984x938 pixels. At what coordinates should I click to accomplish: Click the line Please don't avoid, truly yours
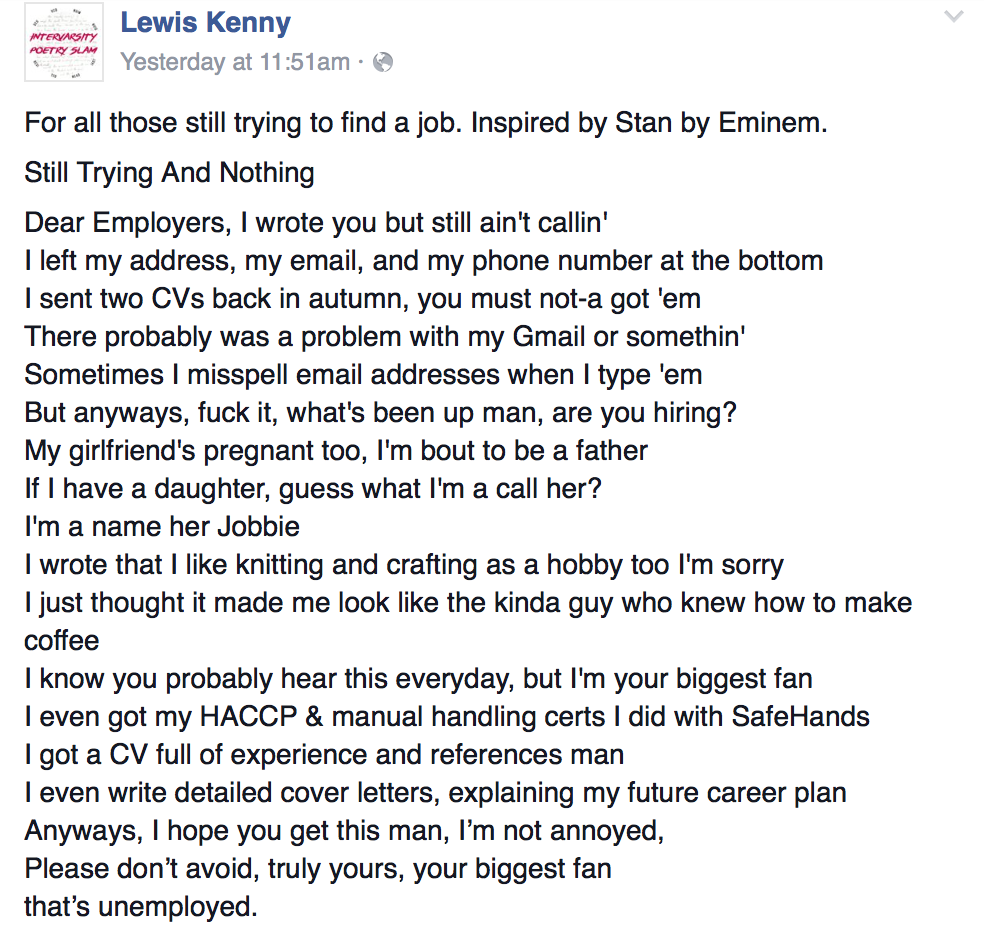tap(318, 869)
